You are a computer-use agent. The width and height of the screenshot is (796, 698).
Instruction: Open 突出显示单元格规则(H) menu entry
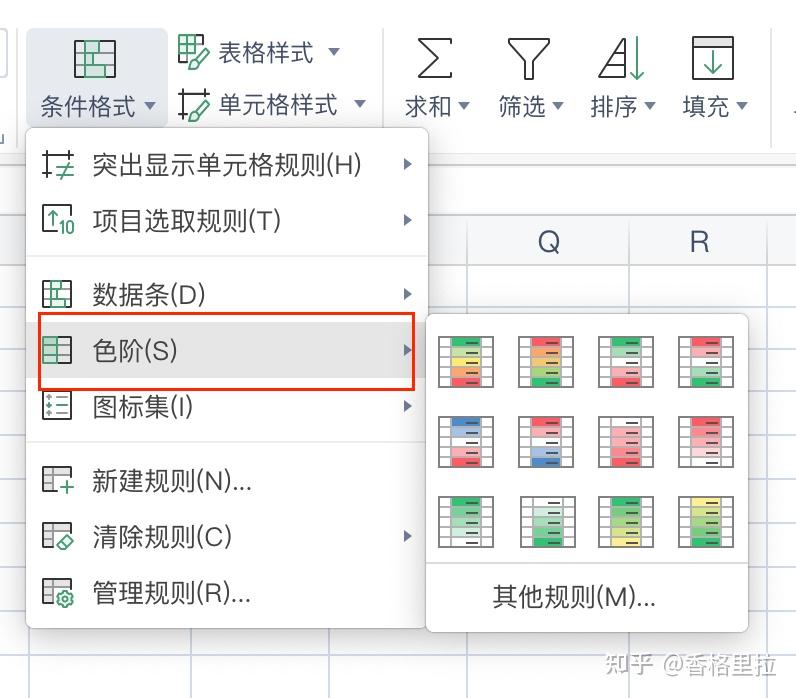click(227, 164)
